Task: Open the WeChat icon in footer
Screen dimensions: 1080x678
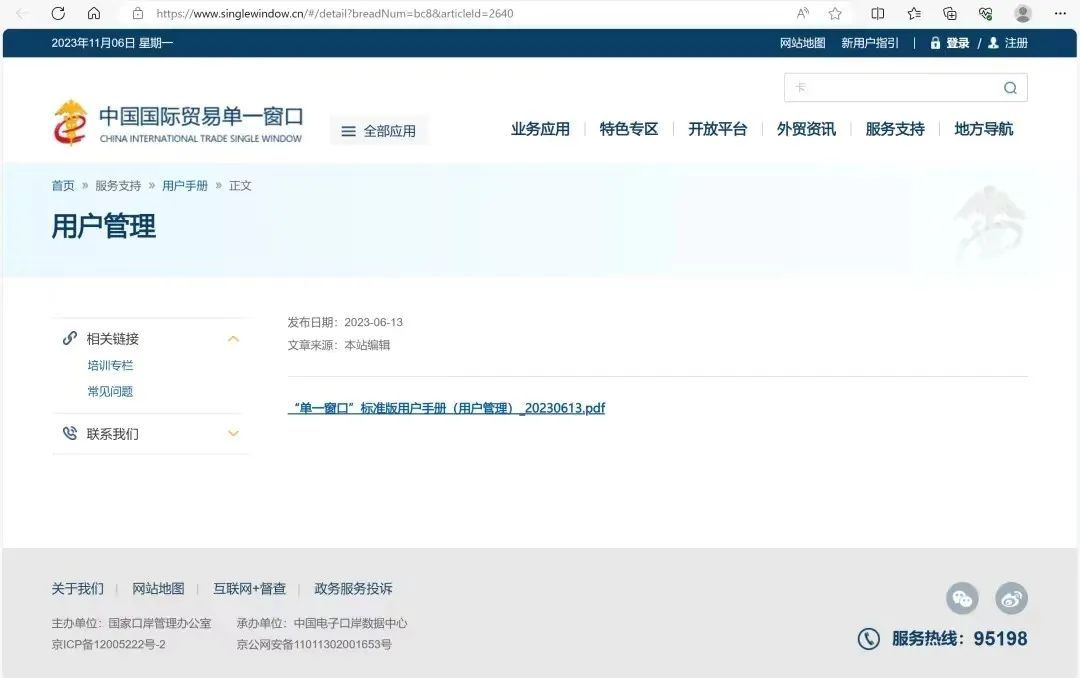Action: tap(962, 598)
